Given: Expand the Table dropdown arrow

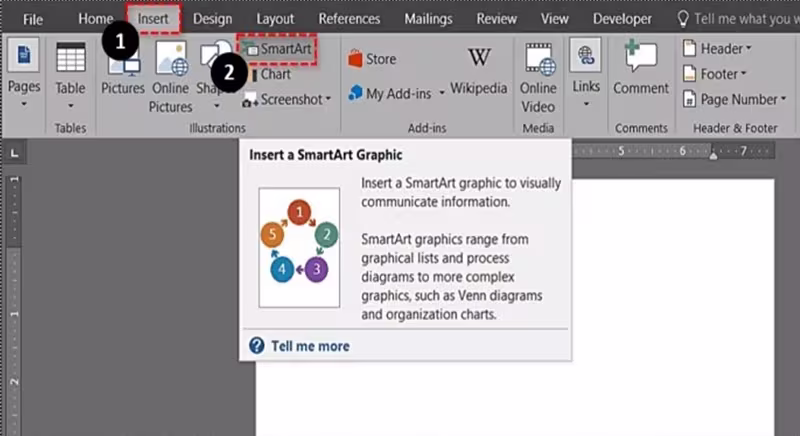Looking at the screenshot, I should click(70, 106).
